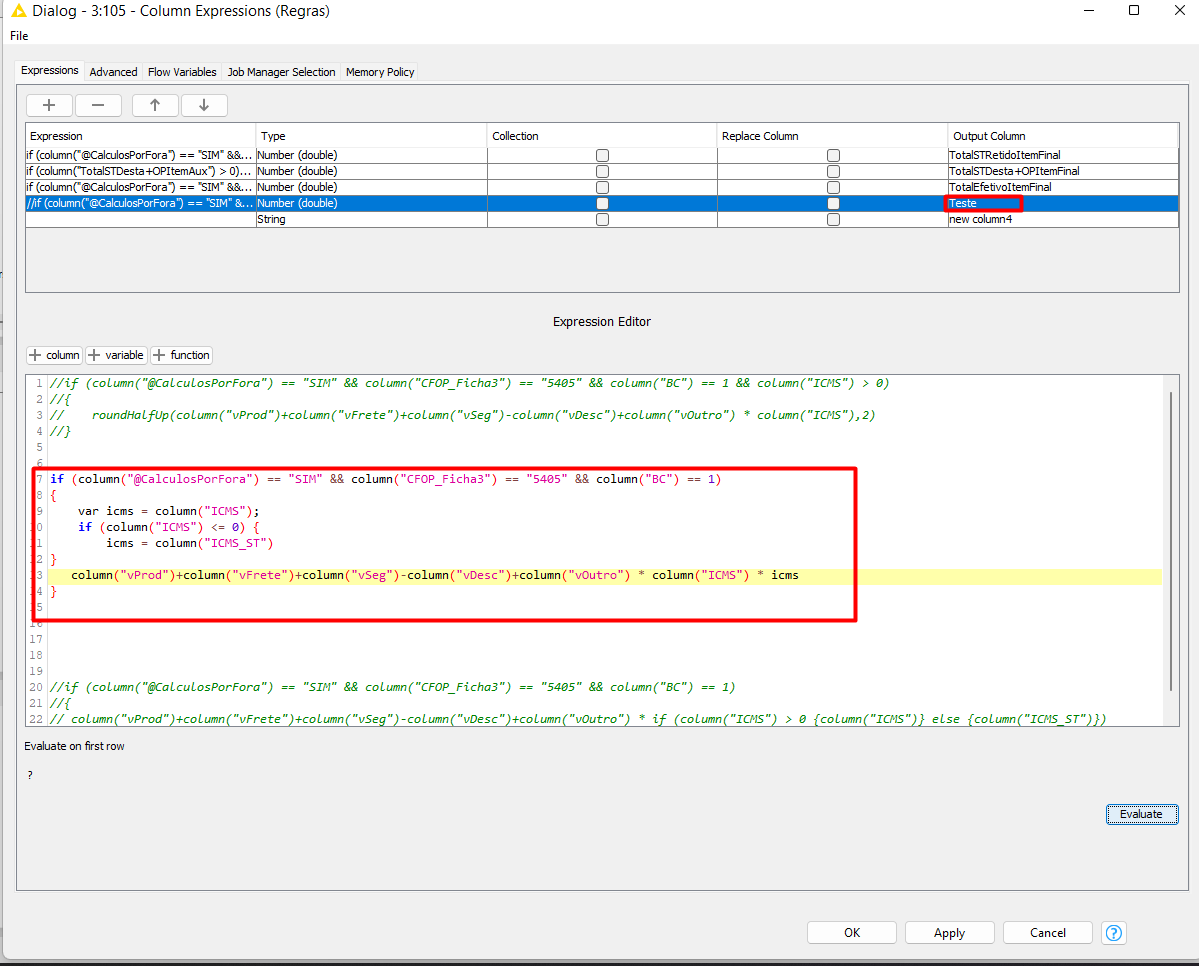
Task: Place cursor on 'var icms' line
Action: [168, 511]
